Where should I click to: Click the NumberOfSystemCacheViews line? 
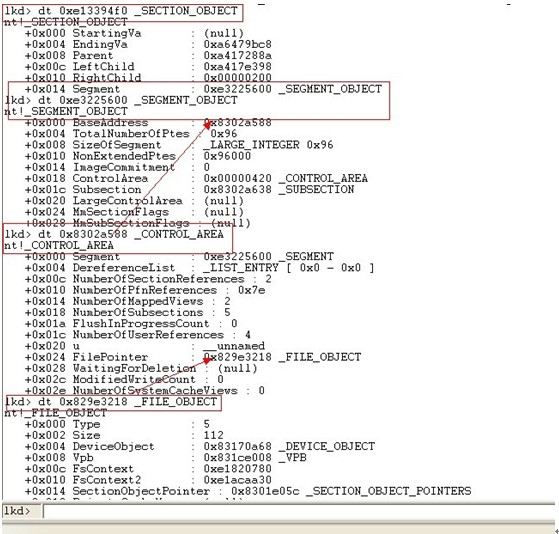pos(145,391)
